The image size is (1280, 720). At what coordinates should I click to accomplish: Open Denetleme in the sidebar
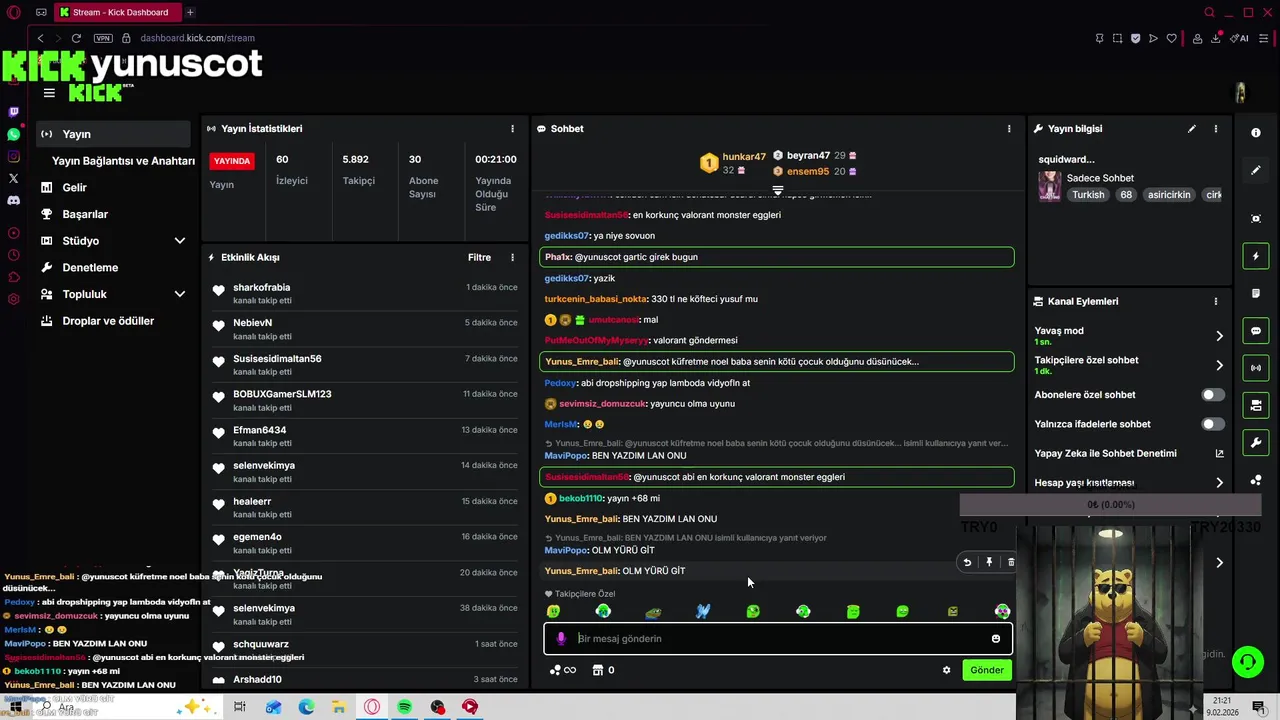90,268
